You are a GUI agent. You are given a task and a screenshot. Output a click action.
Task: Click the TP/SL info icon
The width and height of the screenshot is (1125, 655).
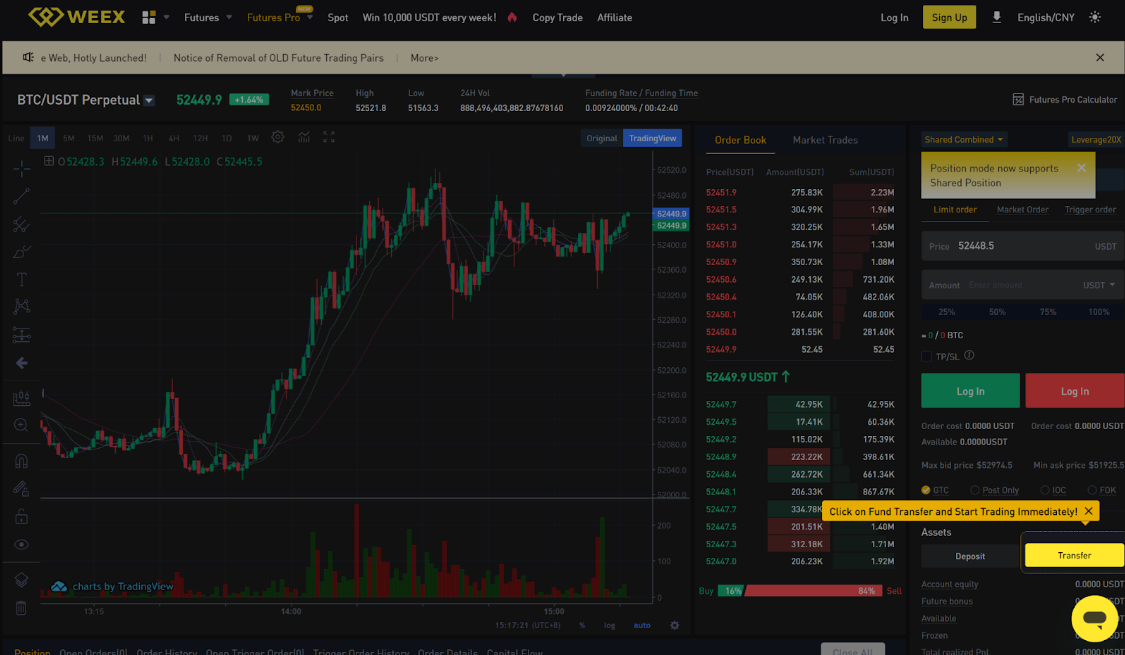(x=969, y=356)
